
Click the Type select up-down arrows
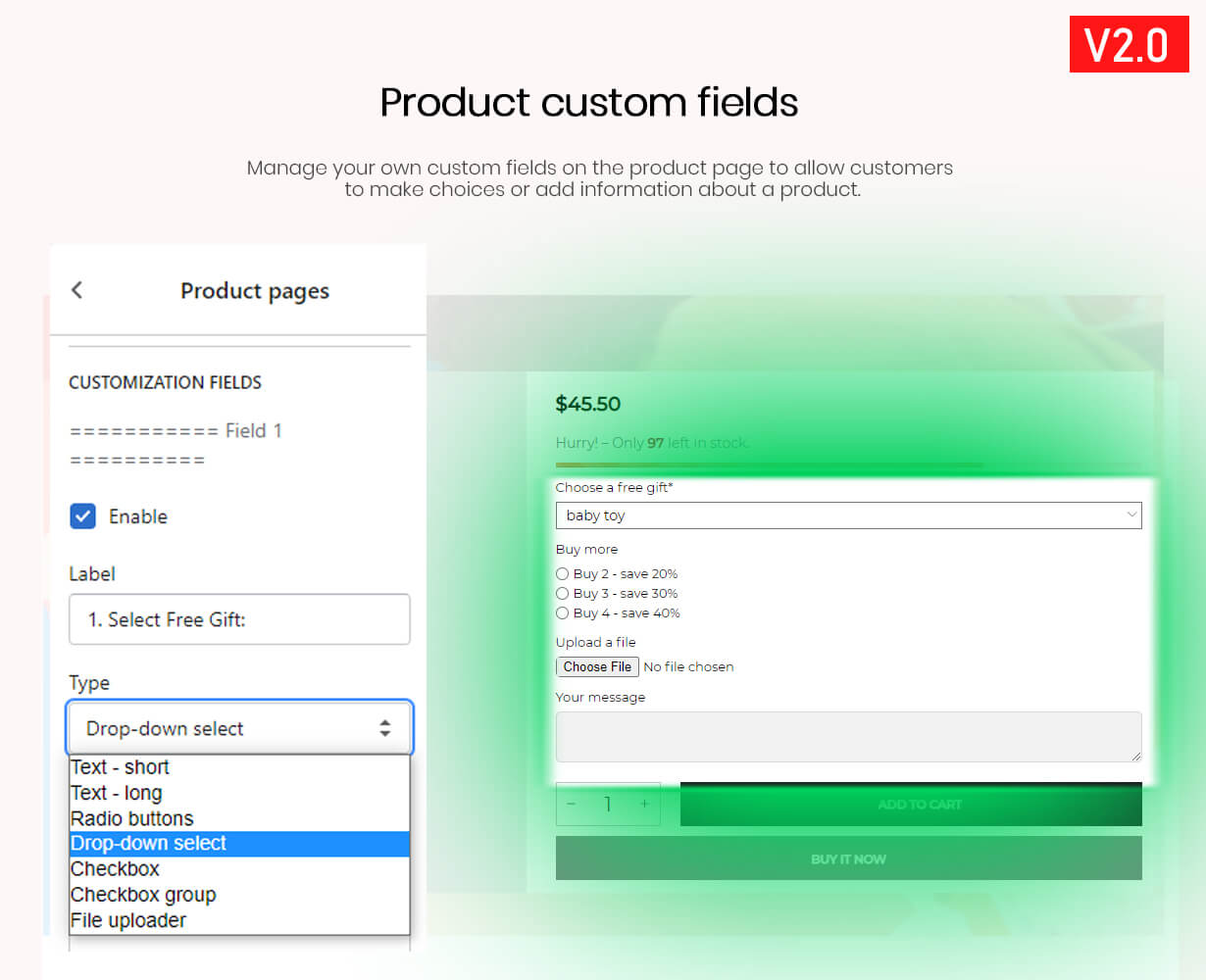[384, 728]
